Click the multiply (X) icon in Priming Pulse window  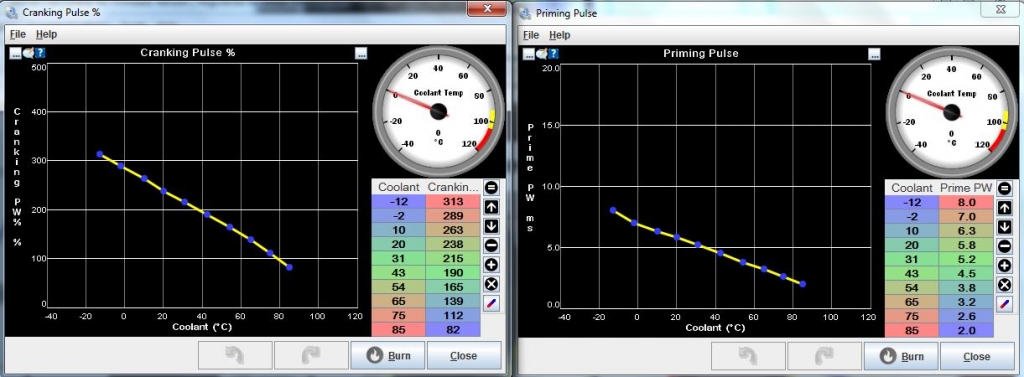point(1004,284)
